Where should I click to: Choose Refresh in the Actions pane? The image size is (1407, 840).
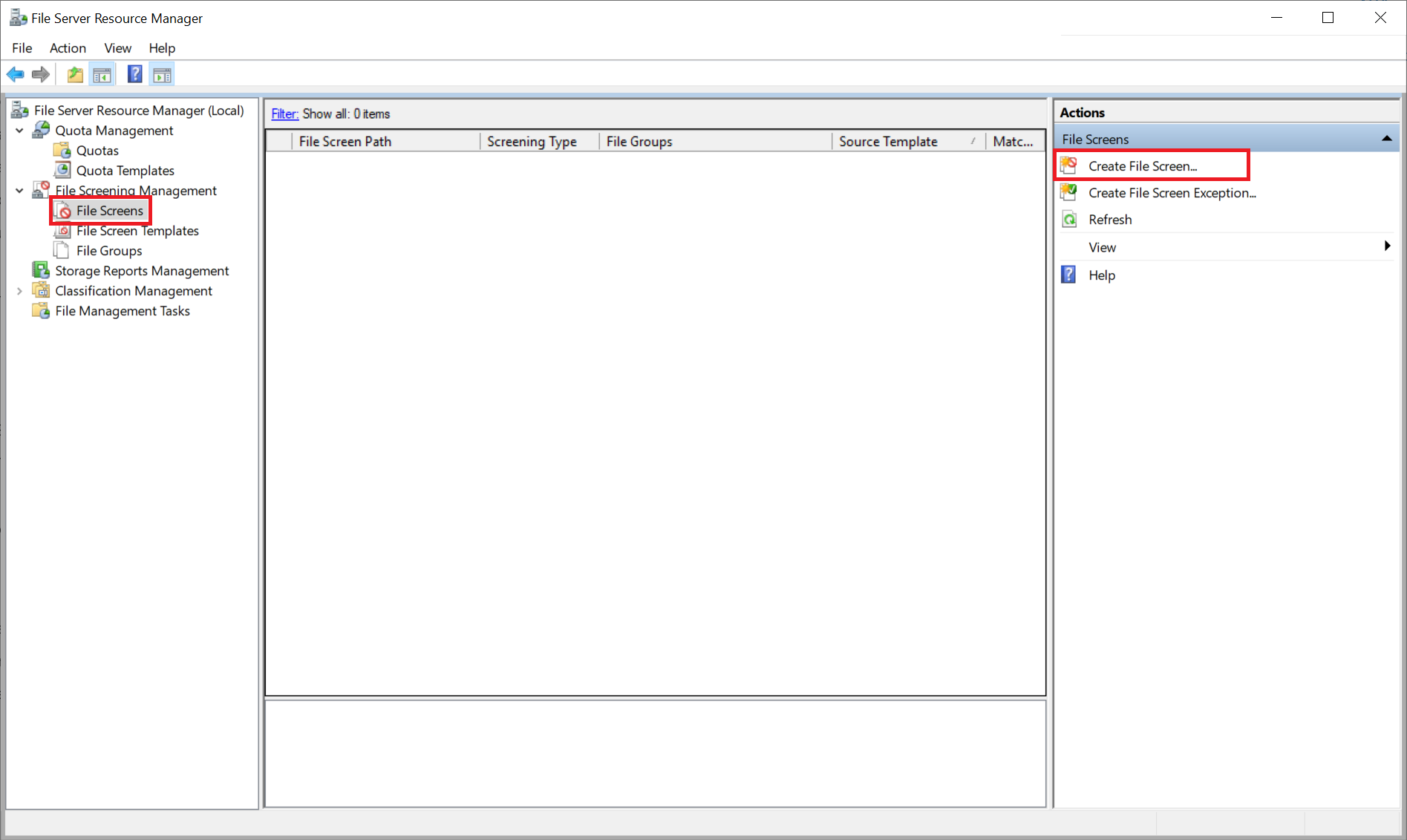[x=1110, y=220]
